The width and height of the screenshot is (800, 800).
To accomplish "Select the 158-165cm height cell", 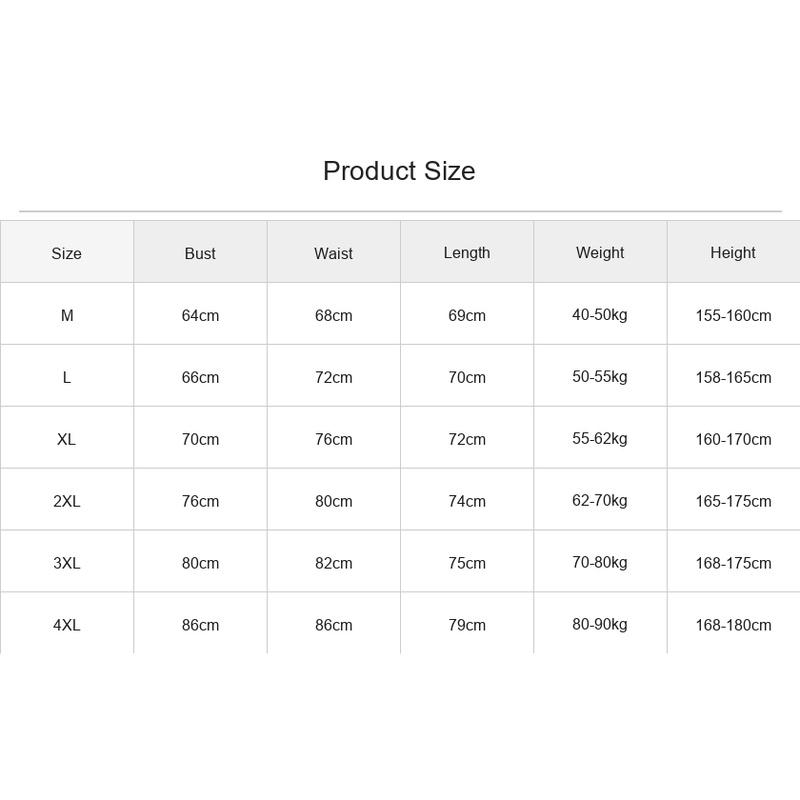I will 734,378.
